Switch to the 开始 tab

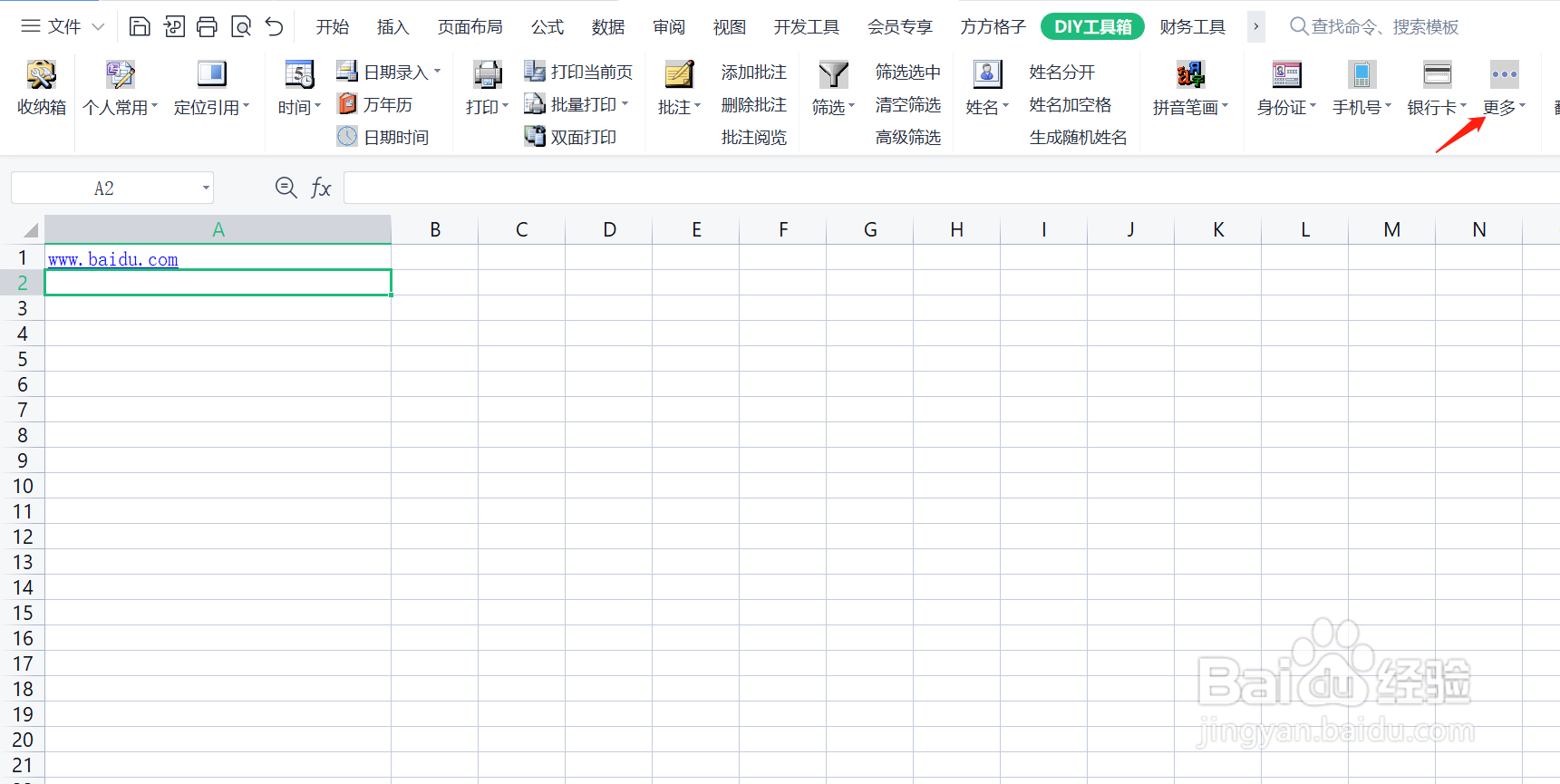333,27
